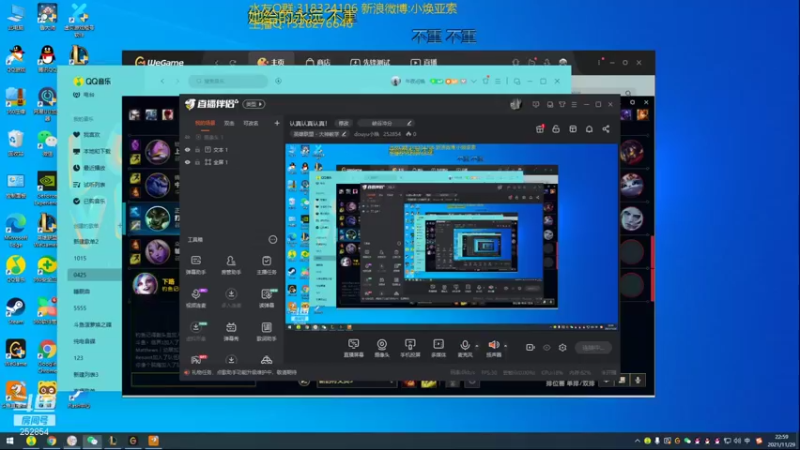The width and height of the screenshot is (800, 450).
Task: Open Chrome from the taskbar
Action: click(51, 441)
